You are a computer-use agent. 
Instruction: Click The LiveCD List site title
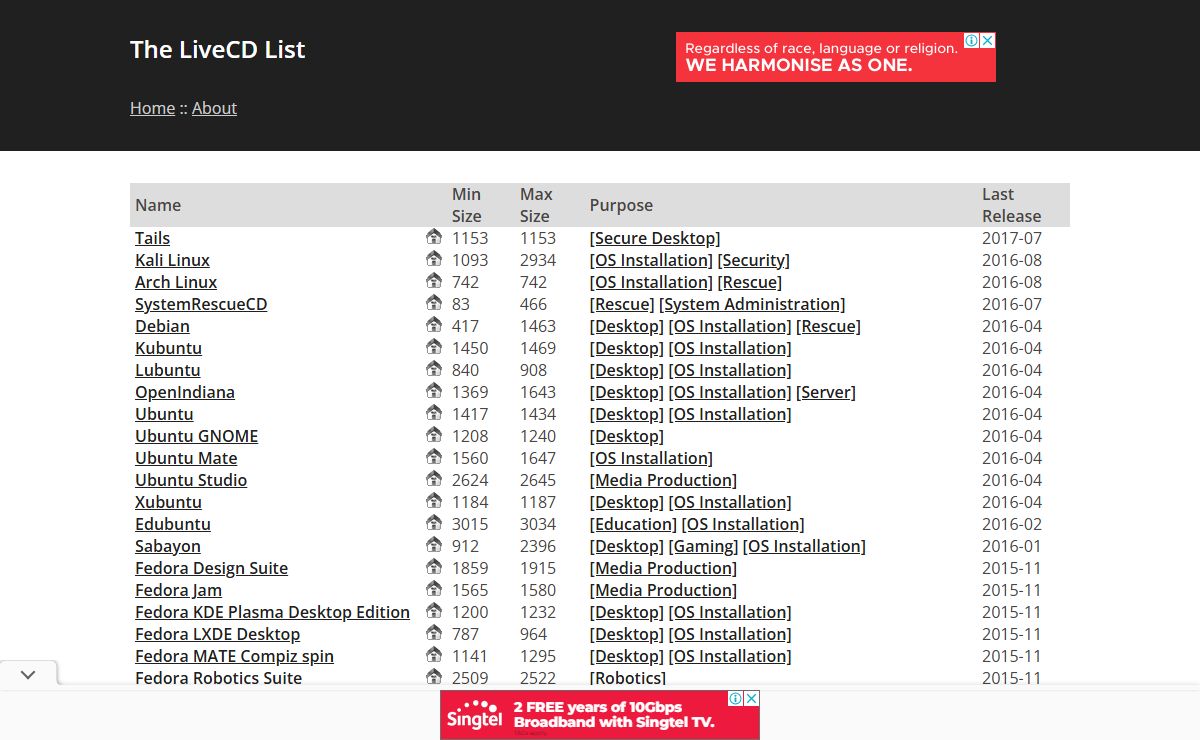click(x=217, y=49)
